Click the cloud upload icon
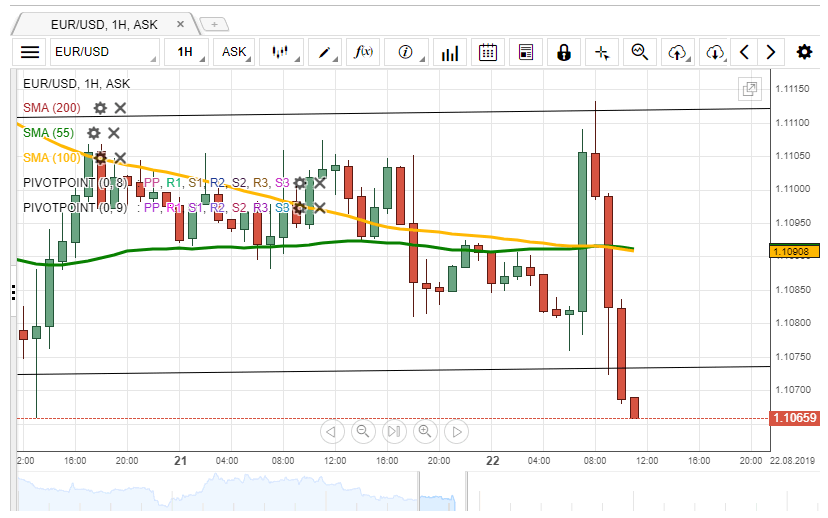This screenshot has height=518, width=828. tap(678, 52)
